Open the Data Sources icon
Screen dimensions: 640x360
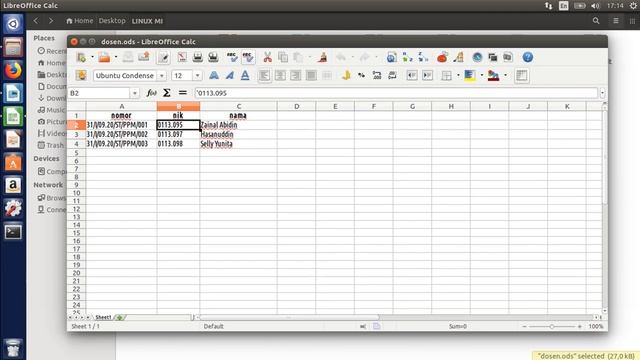tap(508, 57)
